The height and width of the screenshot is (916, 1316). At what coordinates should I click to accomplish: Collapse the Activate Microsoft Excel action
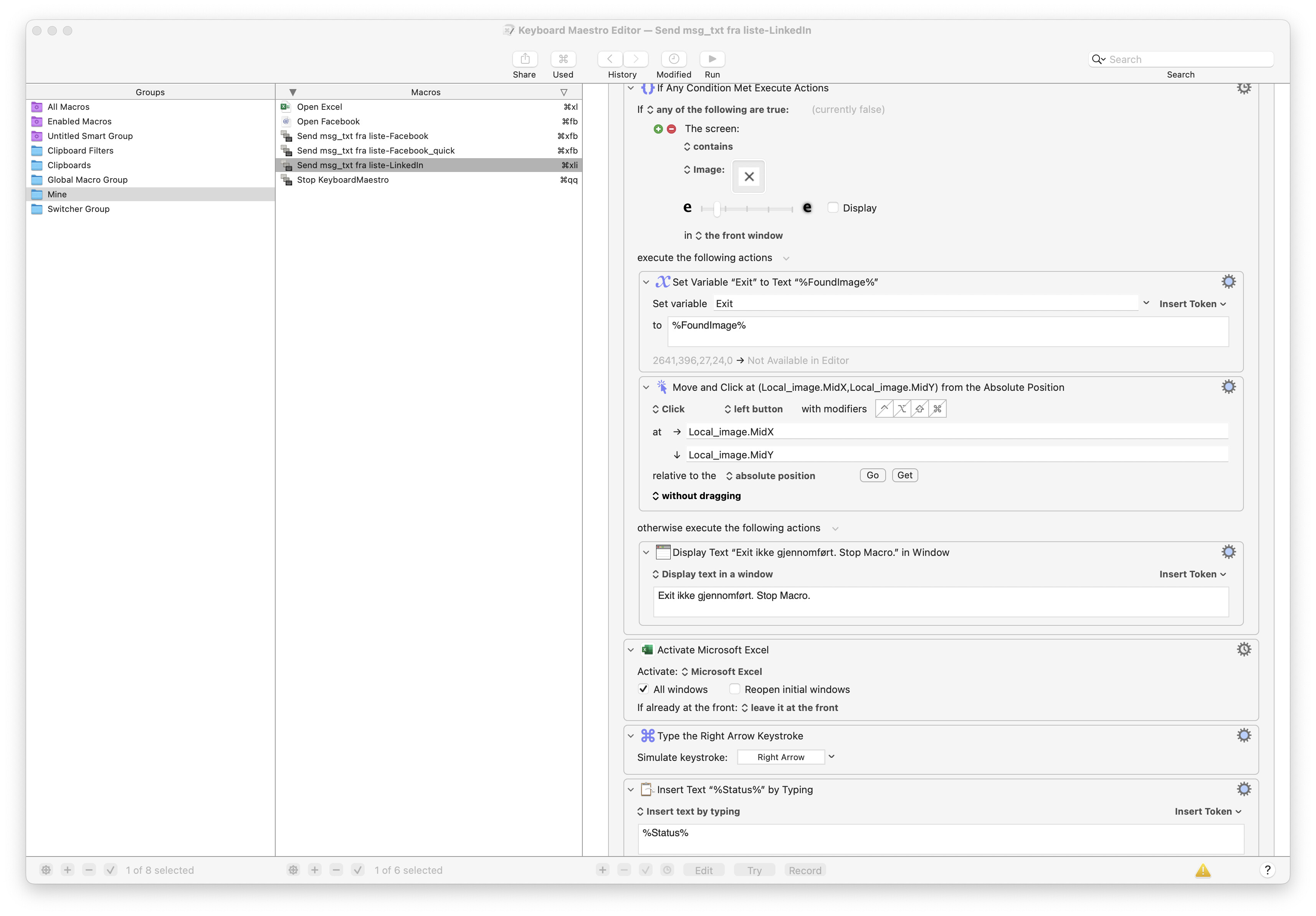(x=630, y=650)
